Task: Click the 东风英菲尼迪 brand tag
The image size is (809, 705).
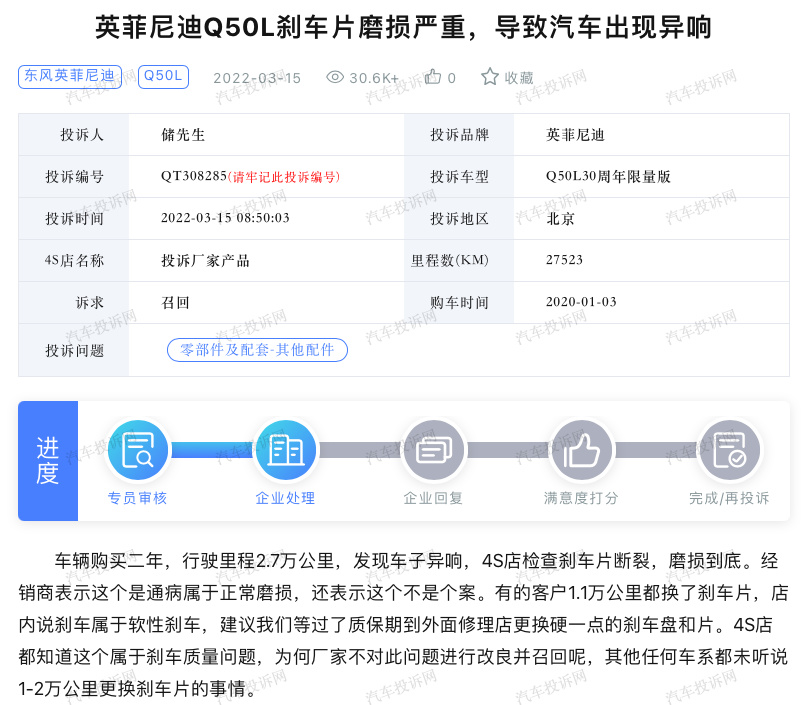Action: point(70,76)
